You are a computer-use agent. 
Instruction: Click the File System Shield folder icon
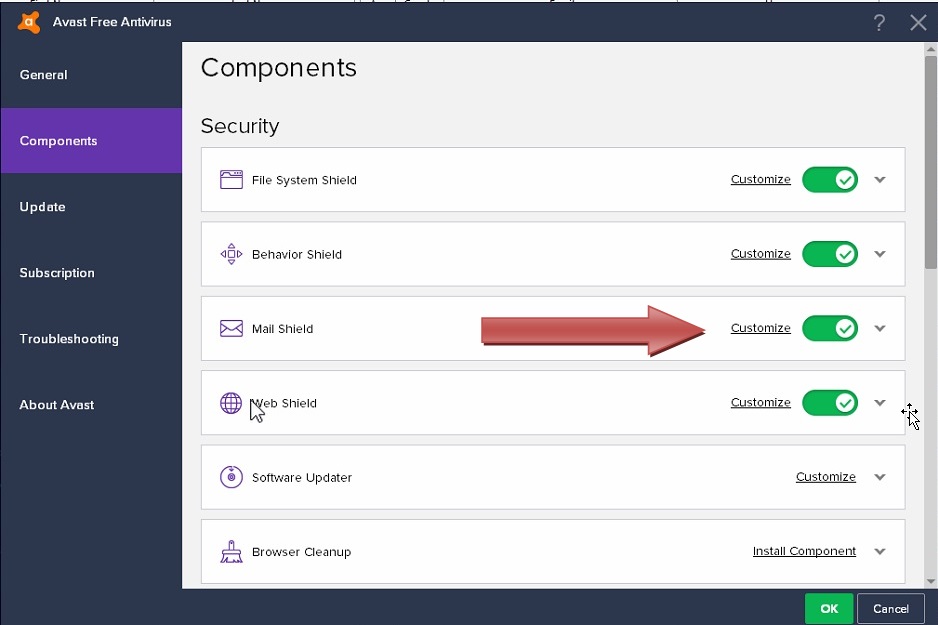[x=231, y=179]
